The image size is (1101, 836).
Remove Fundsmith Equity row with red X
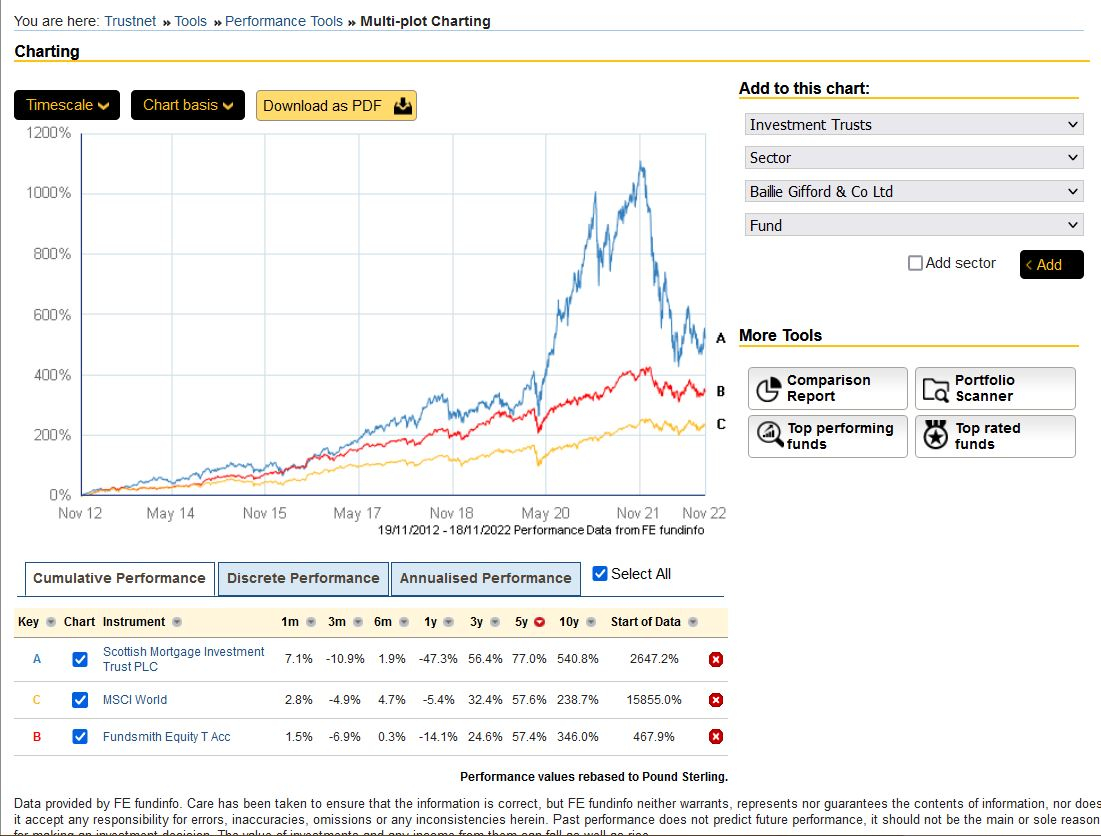(x=716, y=736)
